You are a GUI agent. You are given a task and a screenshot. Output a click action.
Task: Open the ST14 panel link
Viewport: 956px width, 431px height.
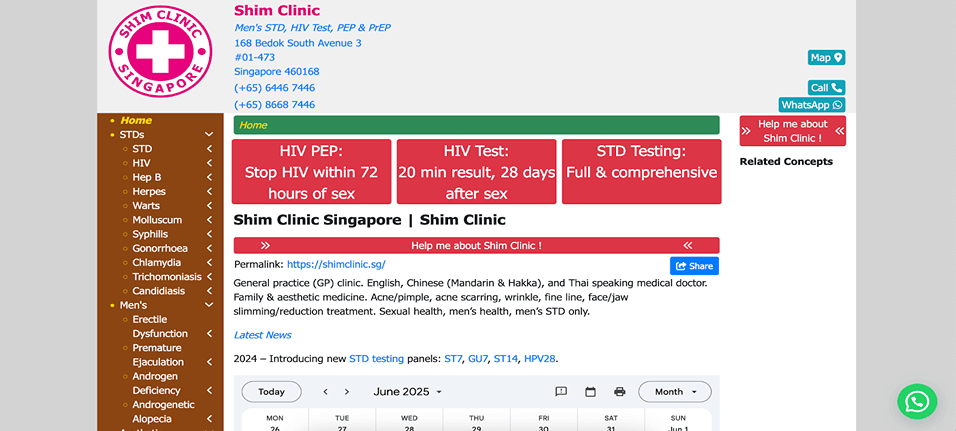pos(505,359)
